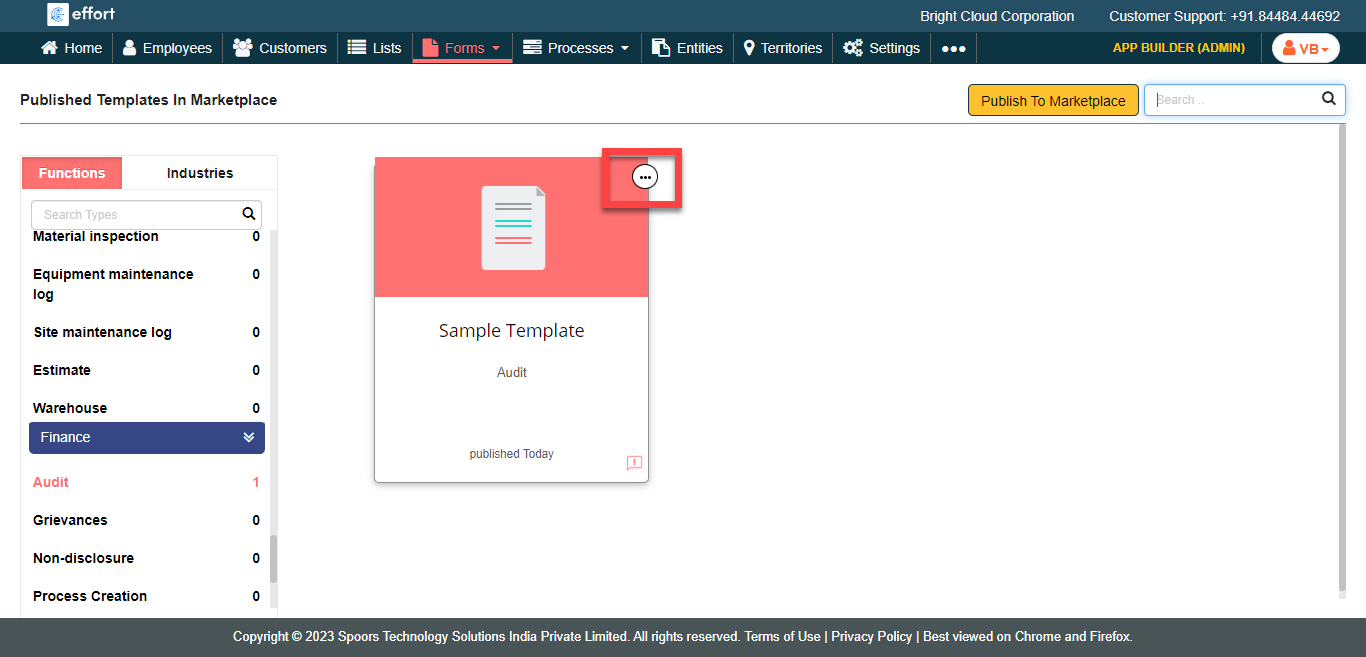Open the Privacy Policy link in footer
Image resolution: width=1366 pixels, height=657 pixels.
(x=871, y=636)
